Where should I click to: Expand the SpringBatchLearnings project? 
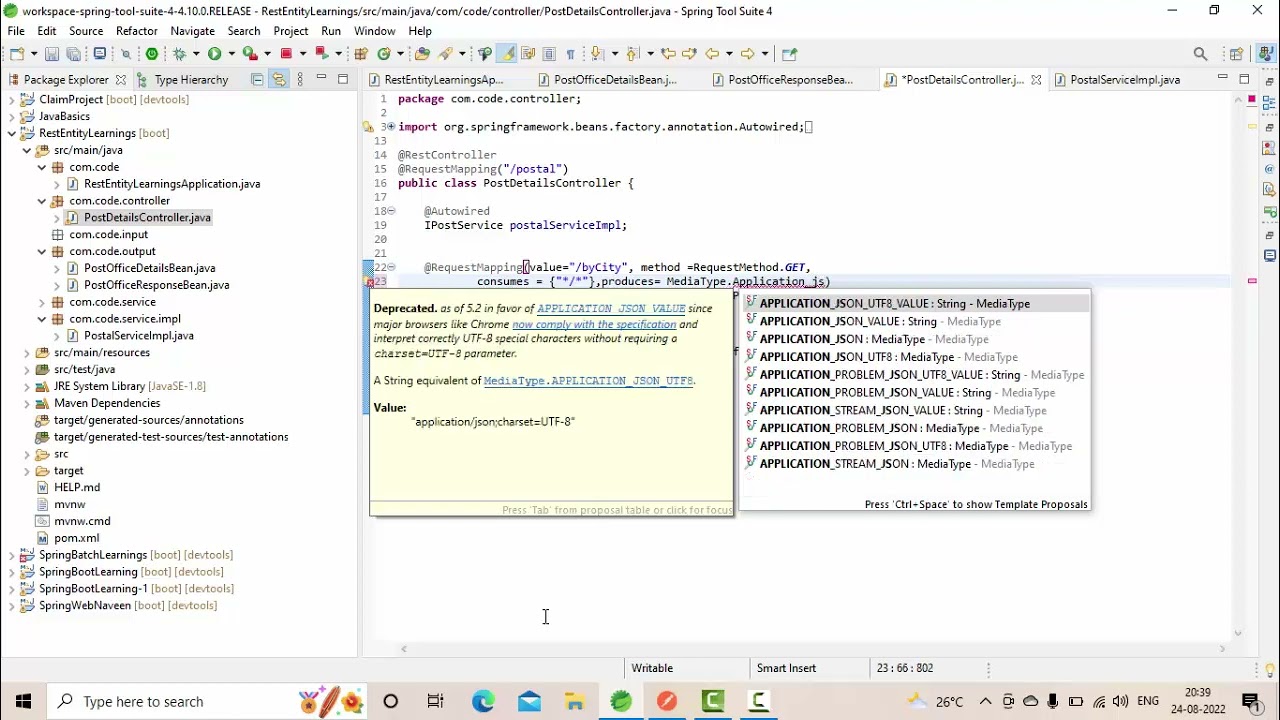point(12,555)
